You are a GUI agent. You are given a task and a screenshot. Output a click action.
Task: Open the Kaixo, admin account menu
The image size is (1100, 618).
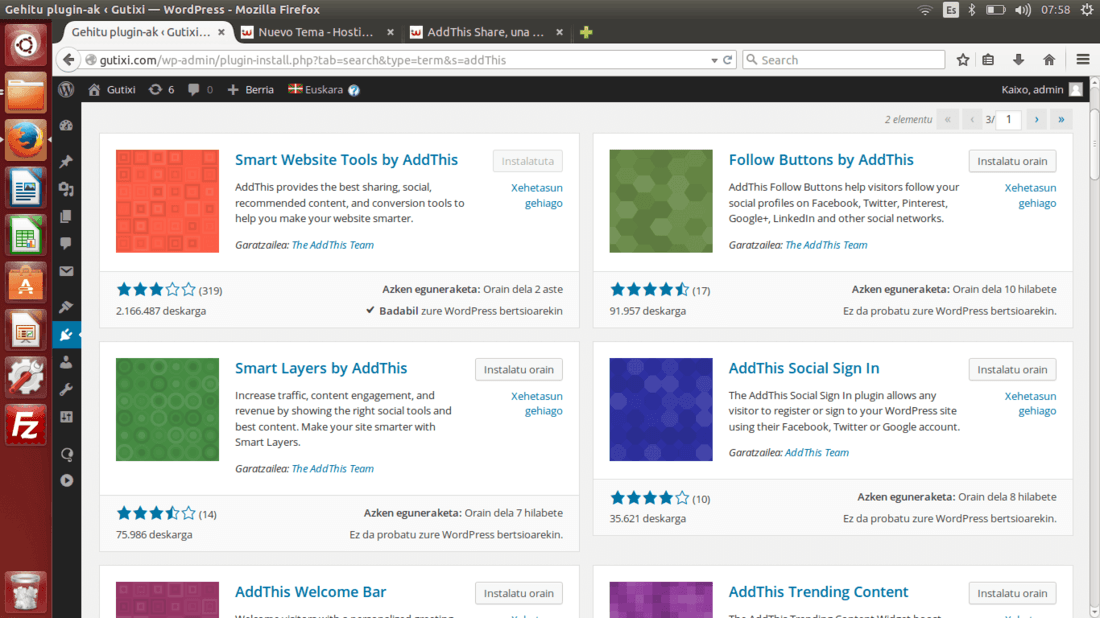pyautogui.click(x=1042, y=89)
